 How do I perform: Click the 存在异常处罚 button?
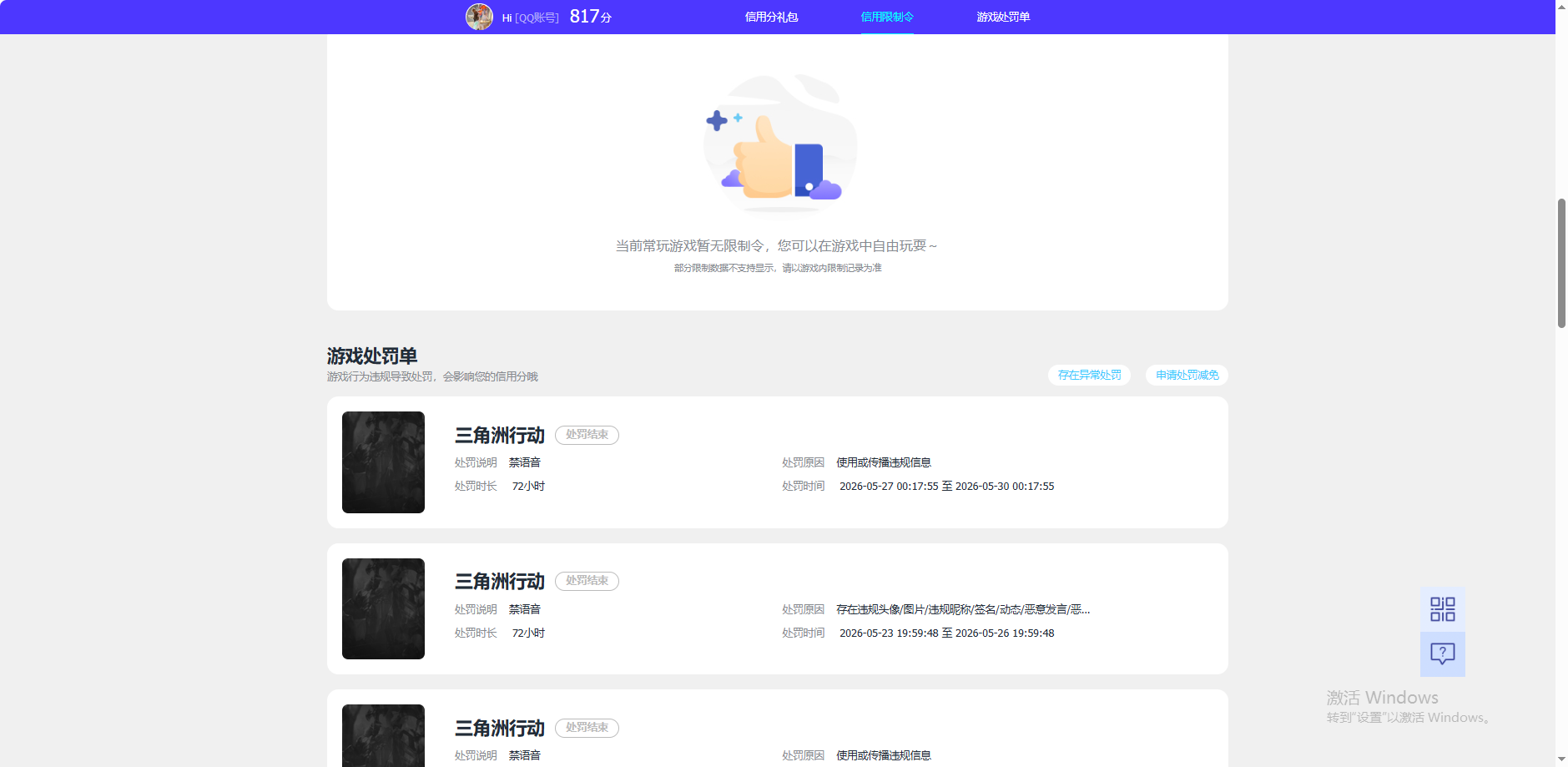[1089, 376]
